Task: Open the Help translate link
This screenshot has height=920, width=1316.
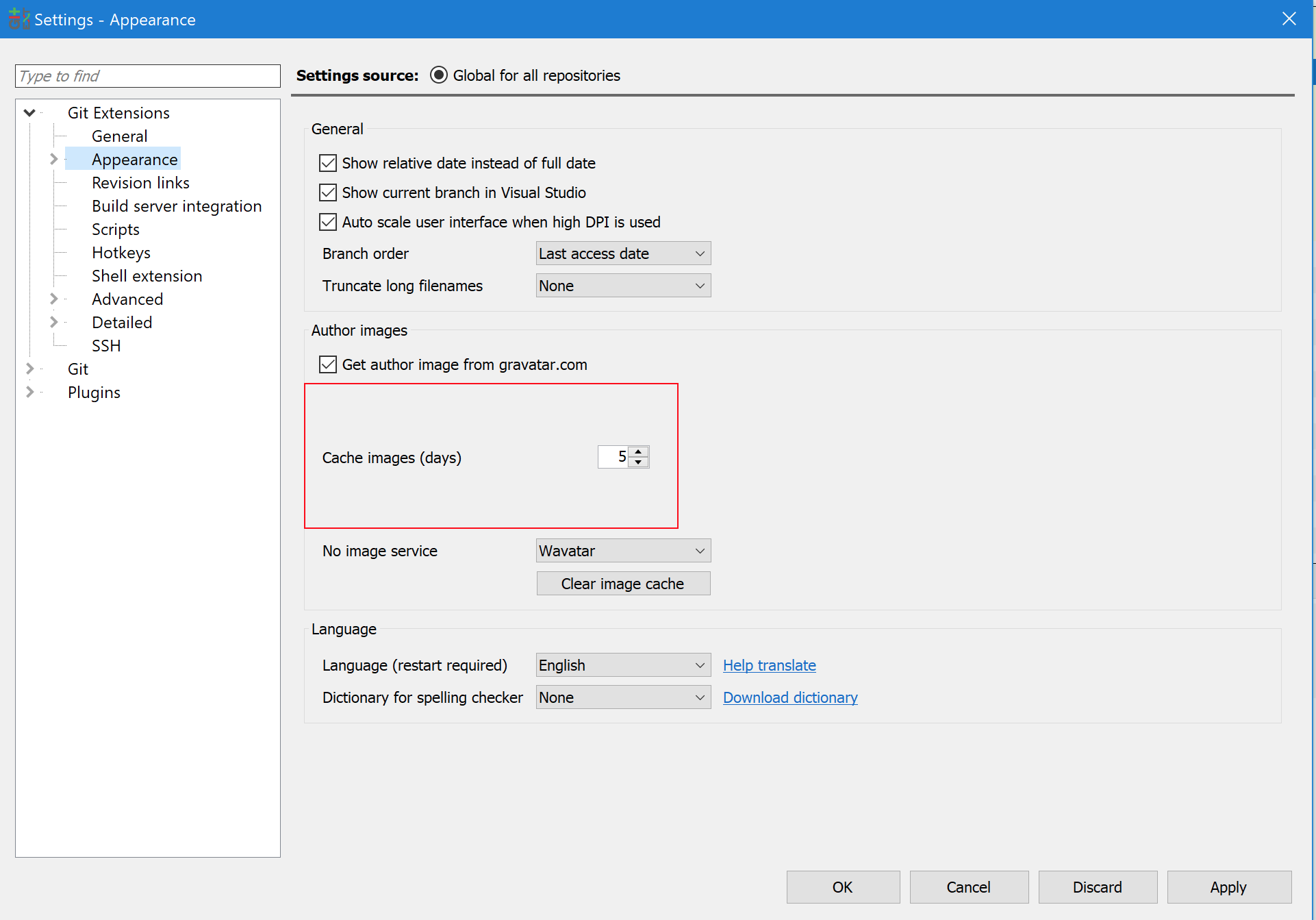Action: (769, 665)
